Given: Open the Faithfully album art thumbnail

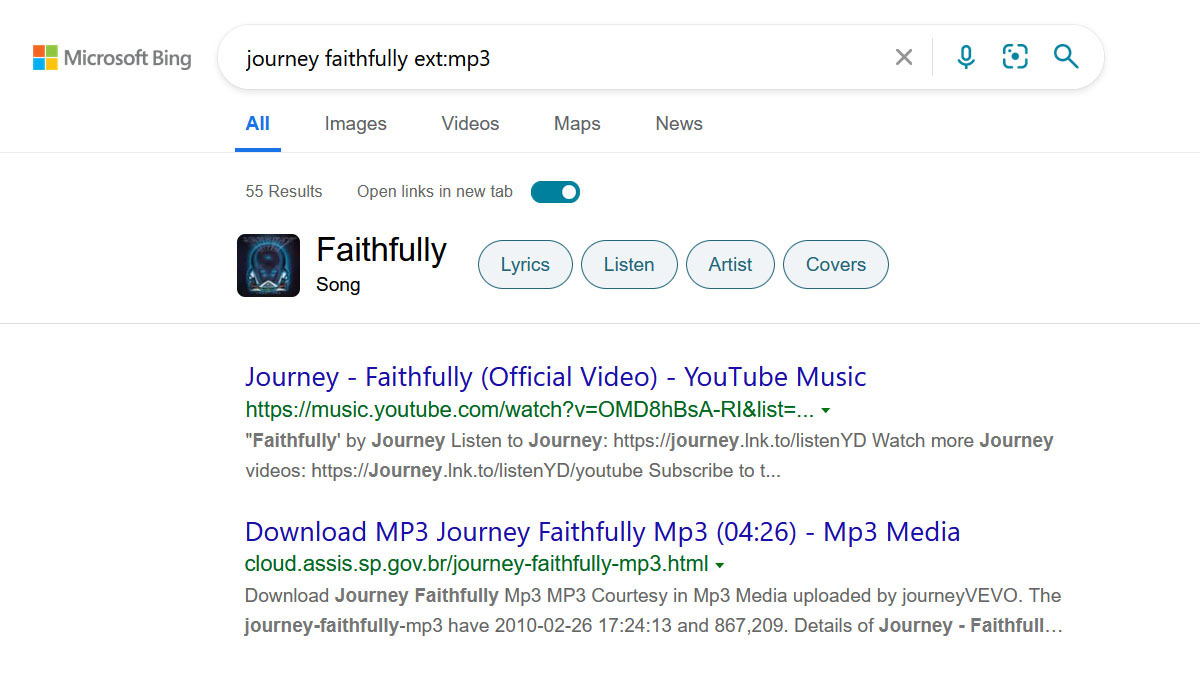Looking at the screenshot, I should coord(268,265).
